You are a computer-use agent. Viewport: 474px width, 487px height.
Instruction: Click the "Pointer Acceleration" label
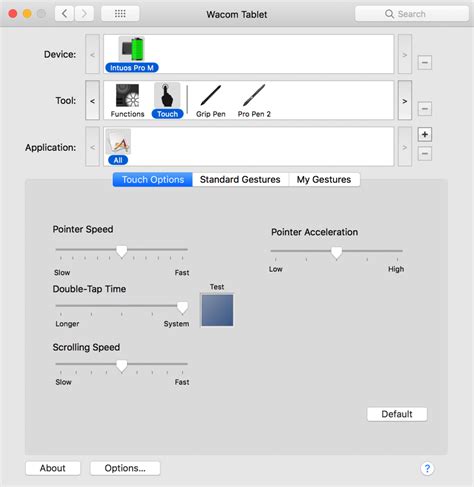(314, 232)
